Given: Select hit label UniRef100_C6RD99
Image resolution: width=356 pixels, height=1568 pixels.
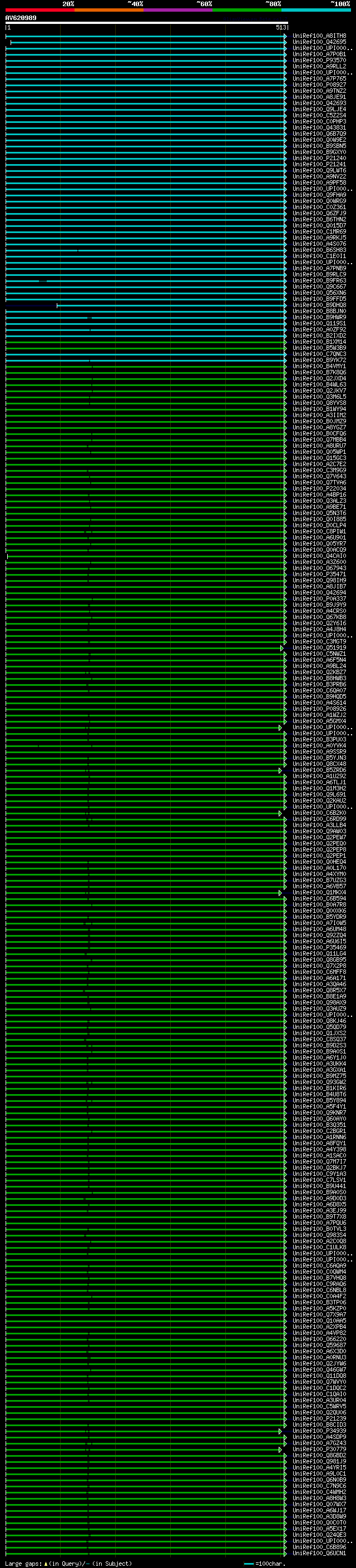Looking at the screenshot, I should coord(319,819).
